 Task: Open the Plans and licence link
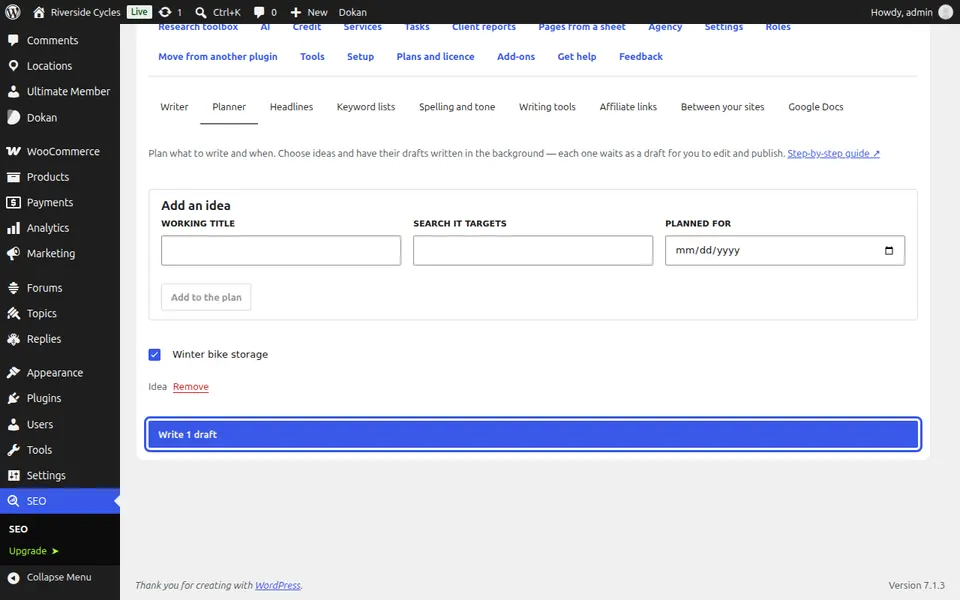pyautogui.click(x=435, y=56)
